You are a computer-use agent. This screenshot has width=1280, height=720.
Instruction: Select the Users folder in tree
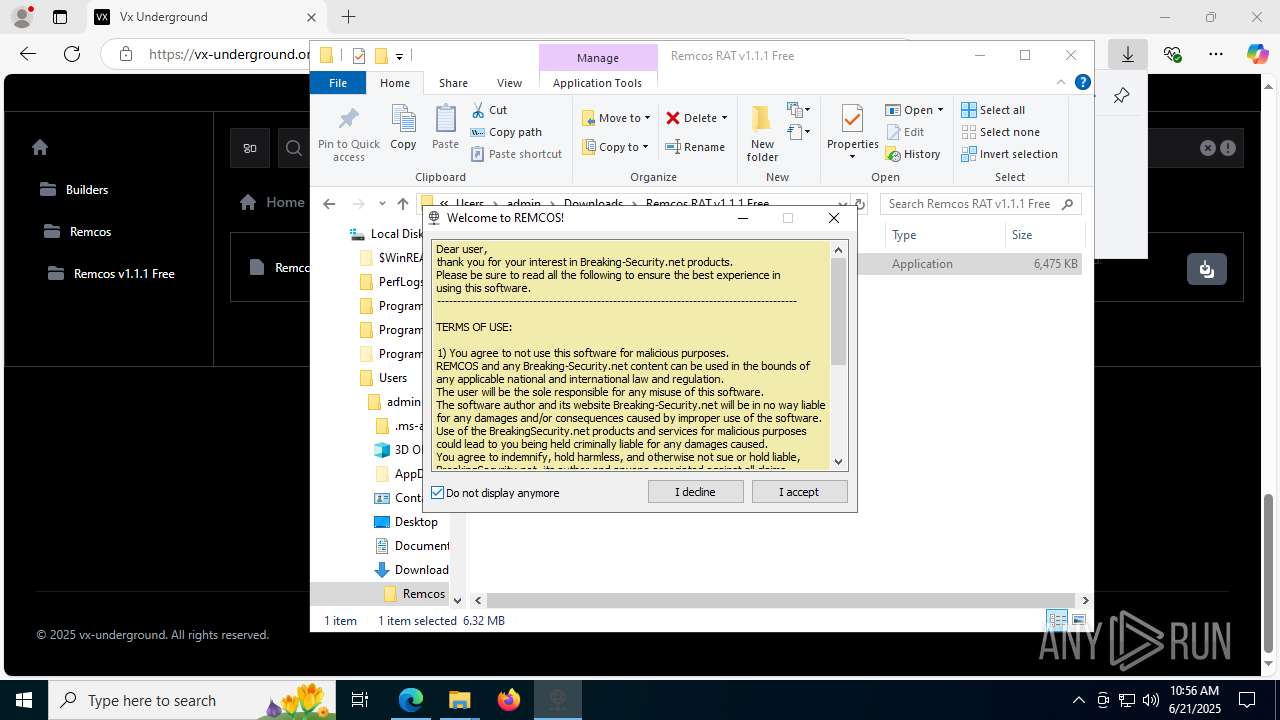point(393,378)
